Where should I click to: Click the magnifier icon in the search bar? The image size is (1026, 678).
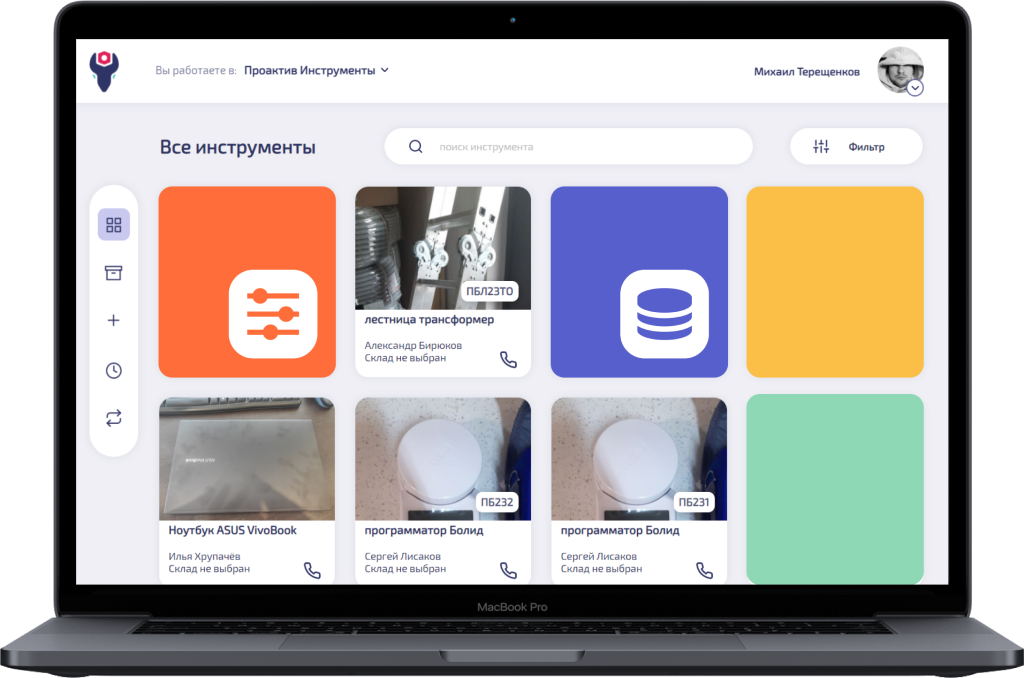click(x=414, y=146)
